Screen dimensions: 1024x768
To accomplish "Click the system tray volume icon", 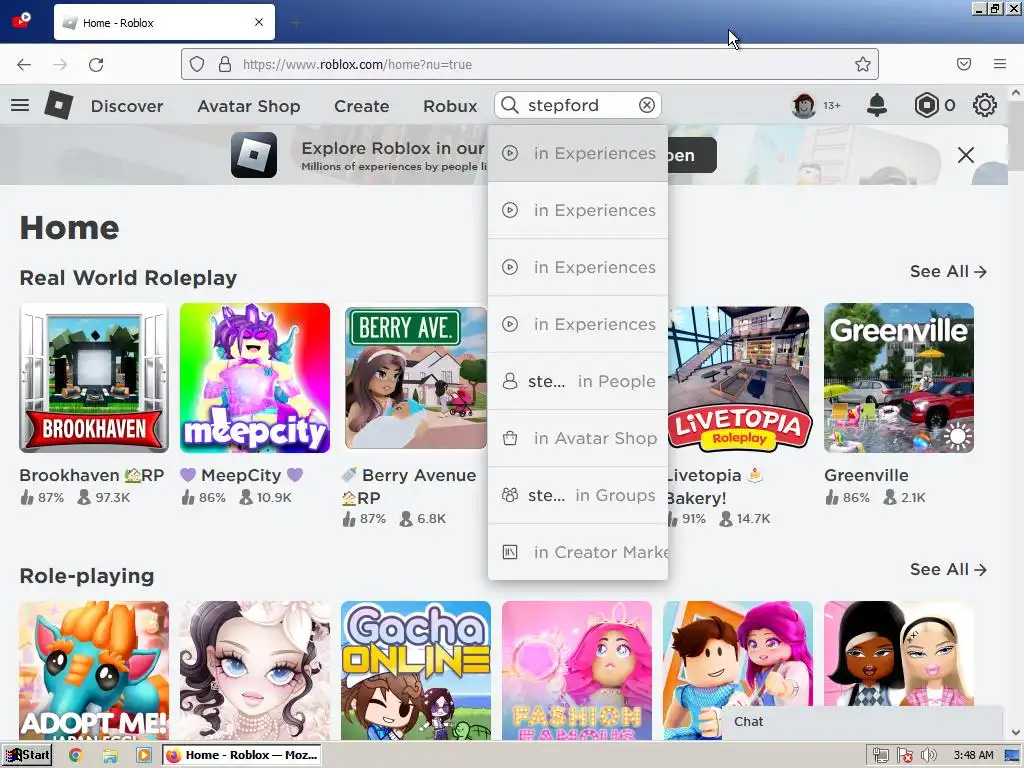I will [x=928, y=755].
